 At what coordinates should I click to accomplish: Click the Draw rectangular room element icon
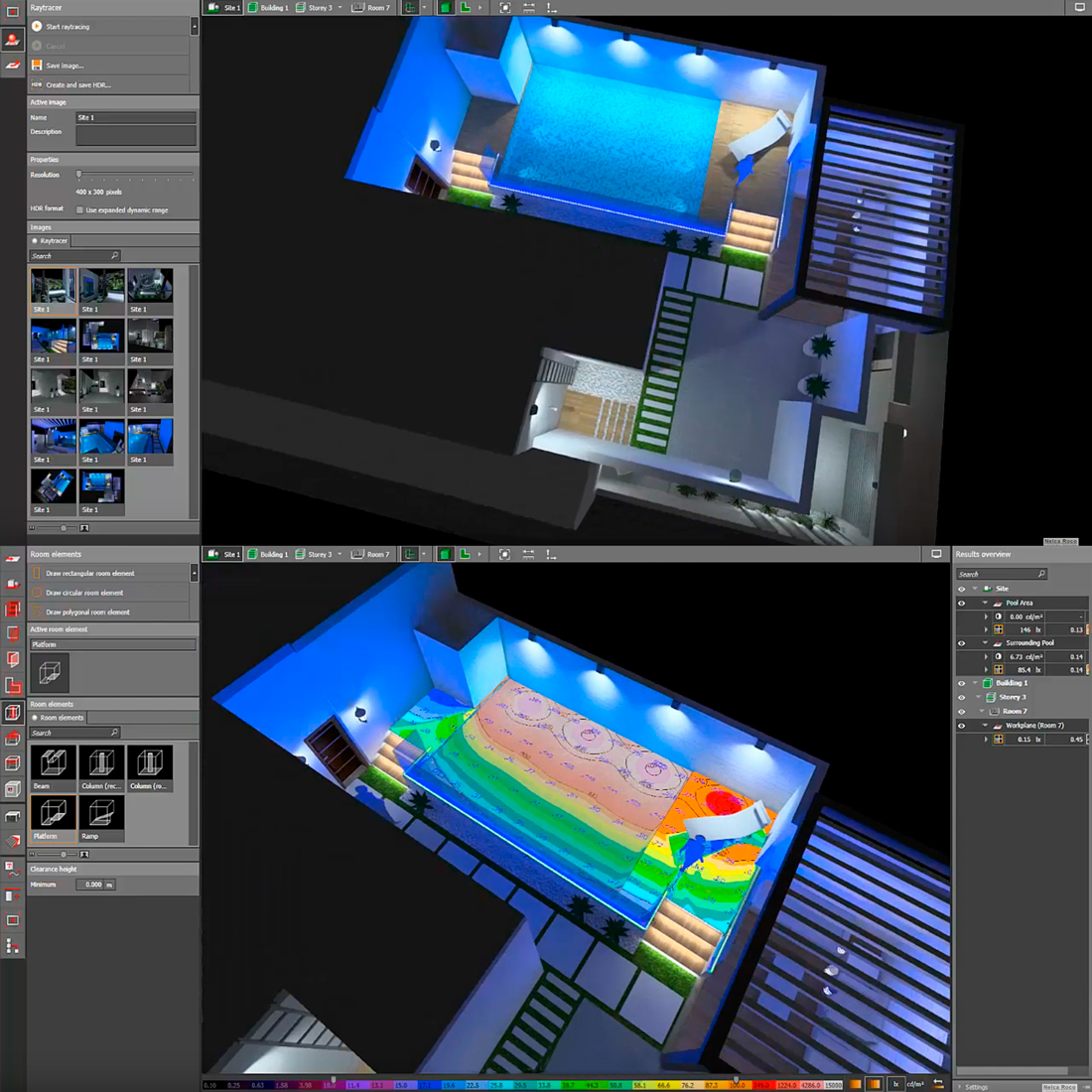(37, 574)
